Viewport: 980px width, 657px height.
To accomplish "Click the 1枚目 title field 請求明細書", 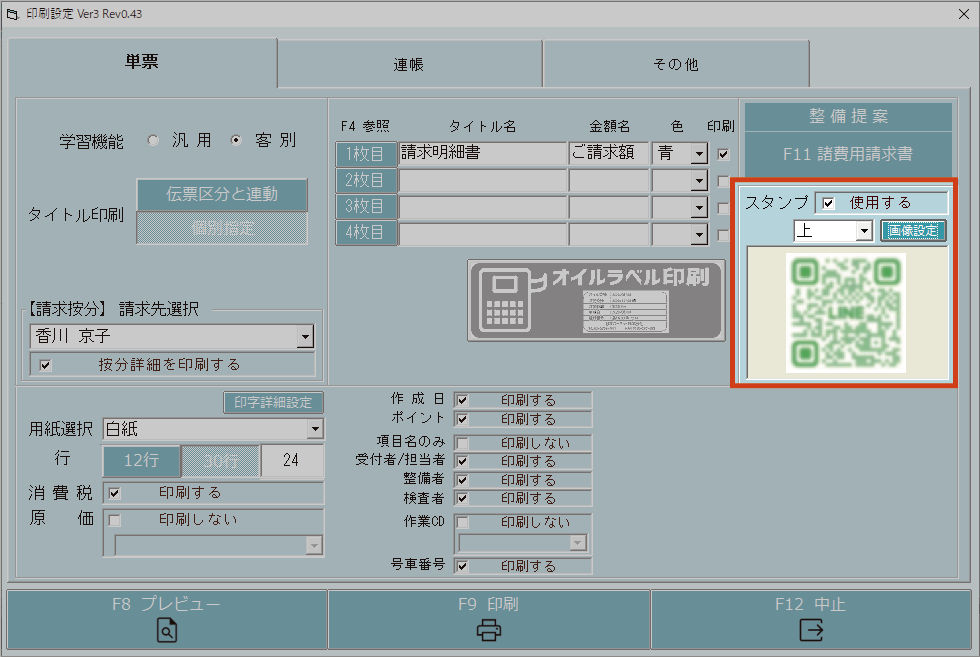I will 482,154.
